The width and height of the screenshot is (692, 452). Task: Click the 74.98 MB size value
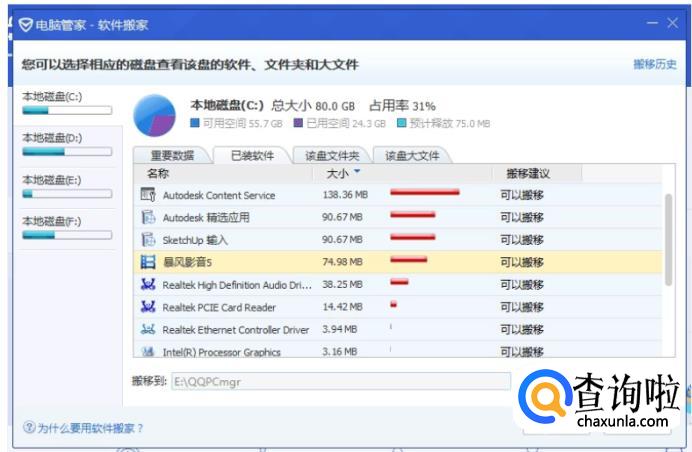[342, 262]
